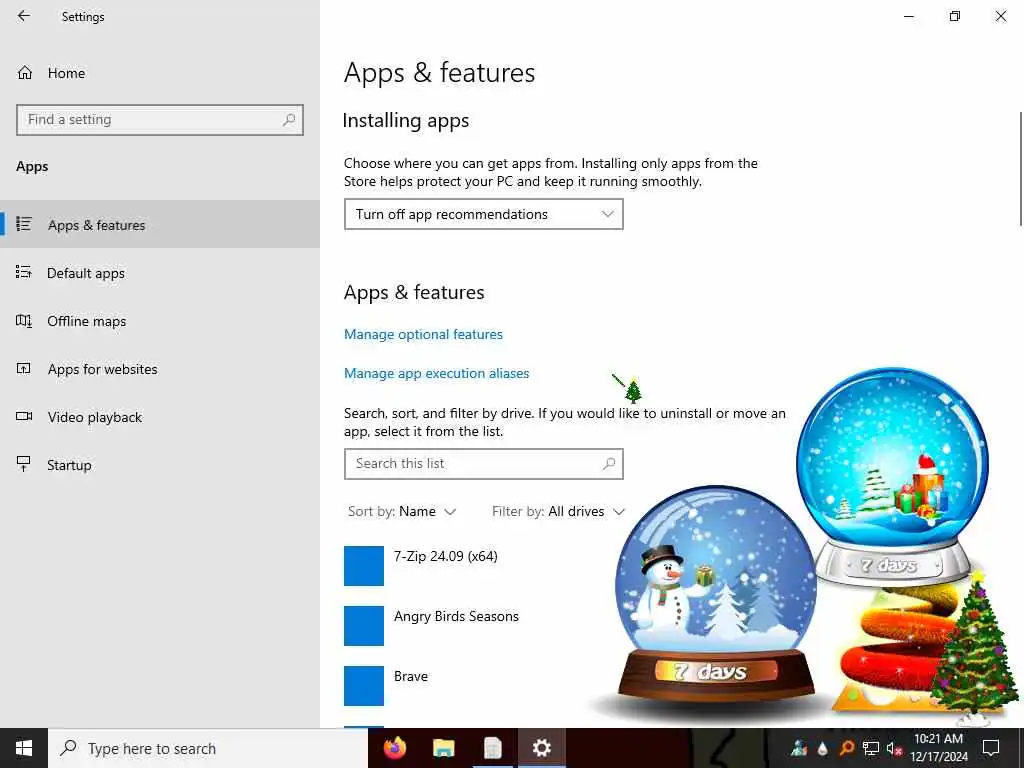Click taskbar Type here to search box
Image resolution: width=1024 pixels, height=768 pixels.
click(208, 748)
